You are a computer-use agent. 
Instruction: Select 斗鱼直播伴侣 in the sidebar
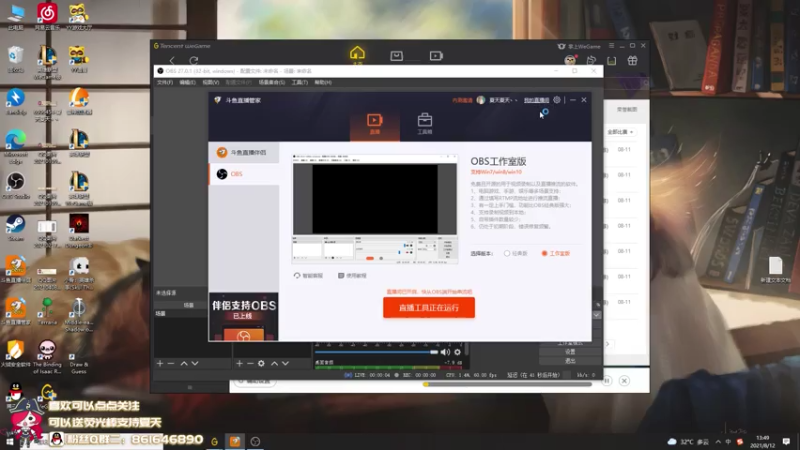244,153
